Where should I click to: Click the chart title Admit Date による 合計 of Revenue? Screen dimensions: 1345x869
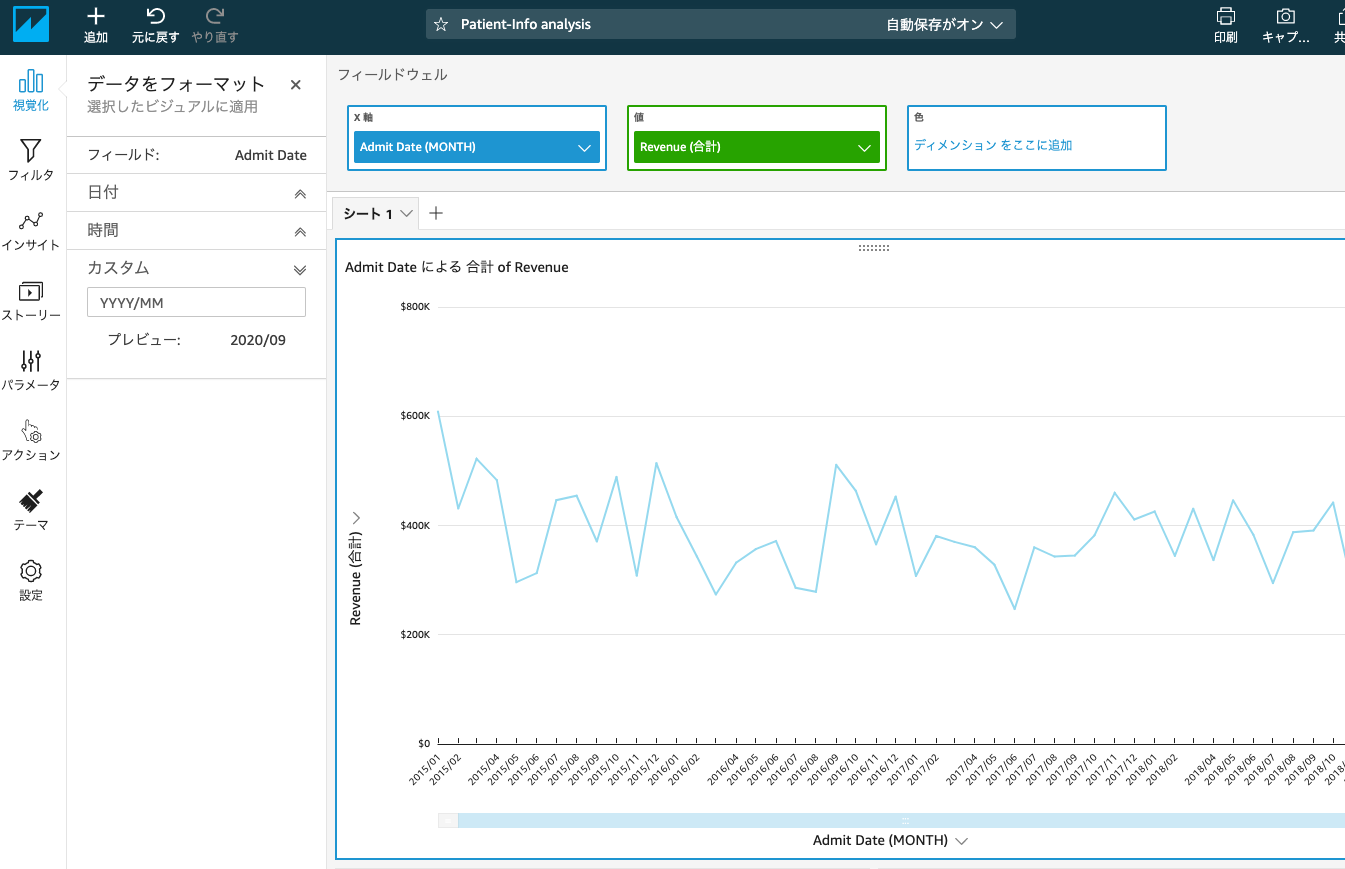click(457, 267)
